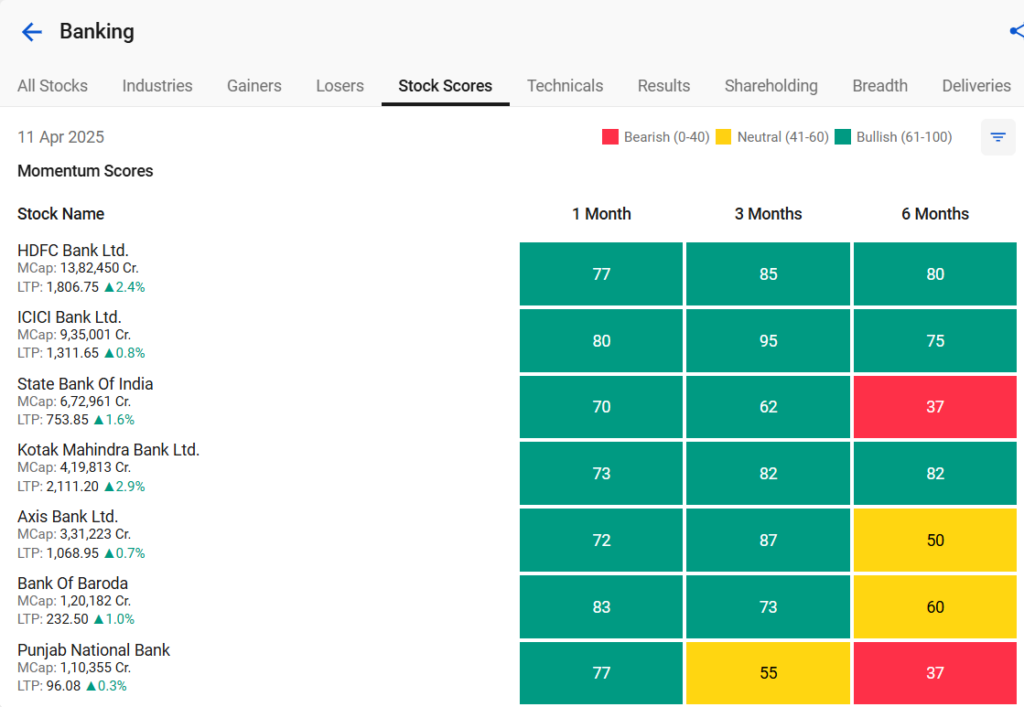Go back using the blue arrow
Screen dimensions: 1024x707
click(x=31, y=31)
